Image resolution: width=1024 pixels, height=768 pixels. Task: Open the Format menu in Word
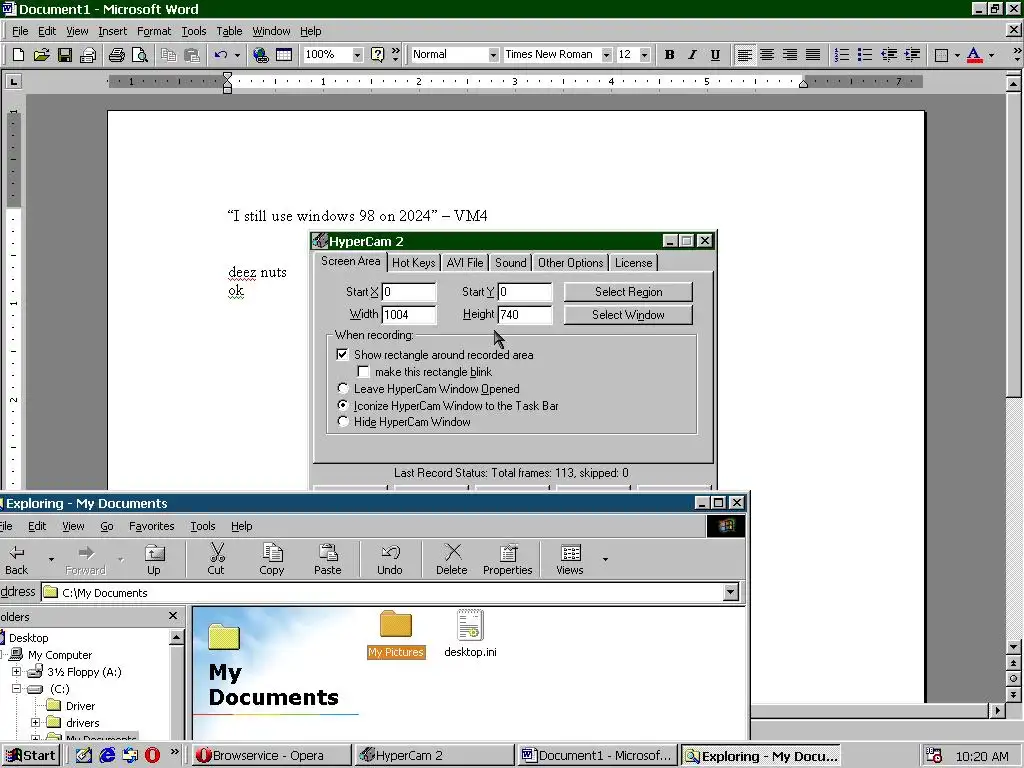point(154,31)
